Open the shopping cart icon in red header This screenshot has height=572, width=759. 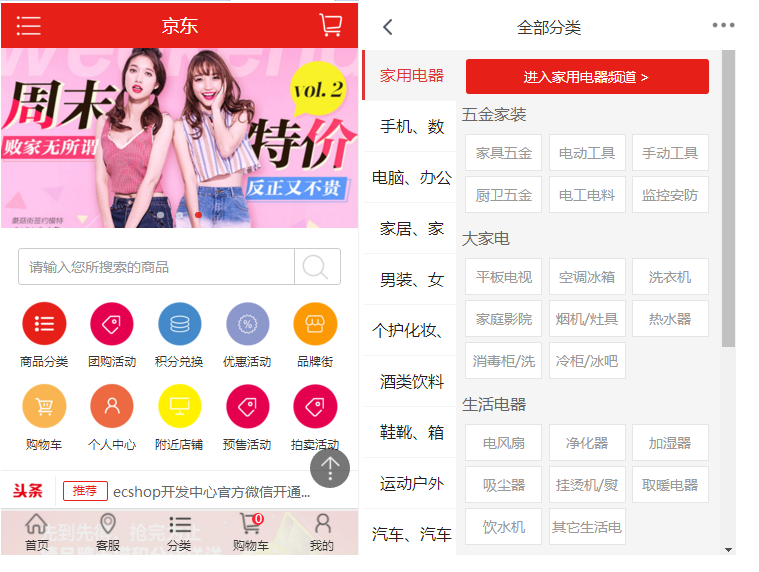tap(331, 25)
